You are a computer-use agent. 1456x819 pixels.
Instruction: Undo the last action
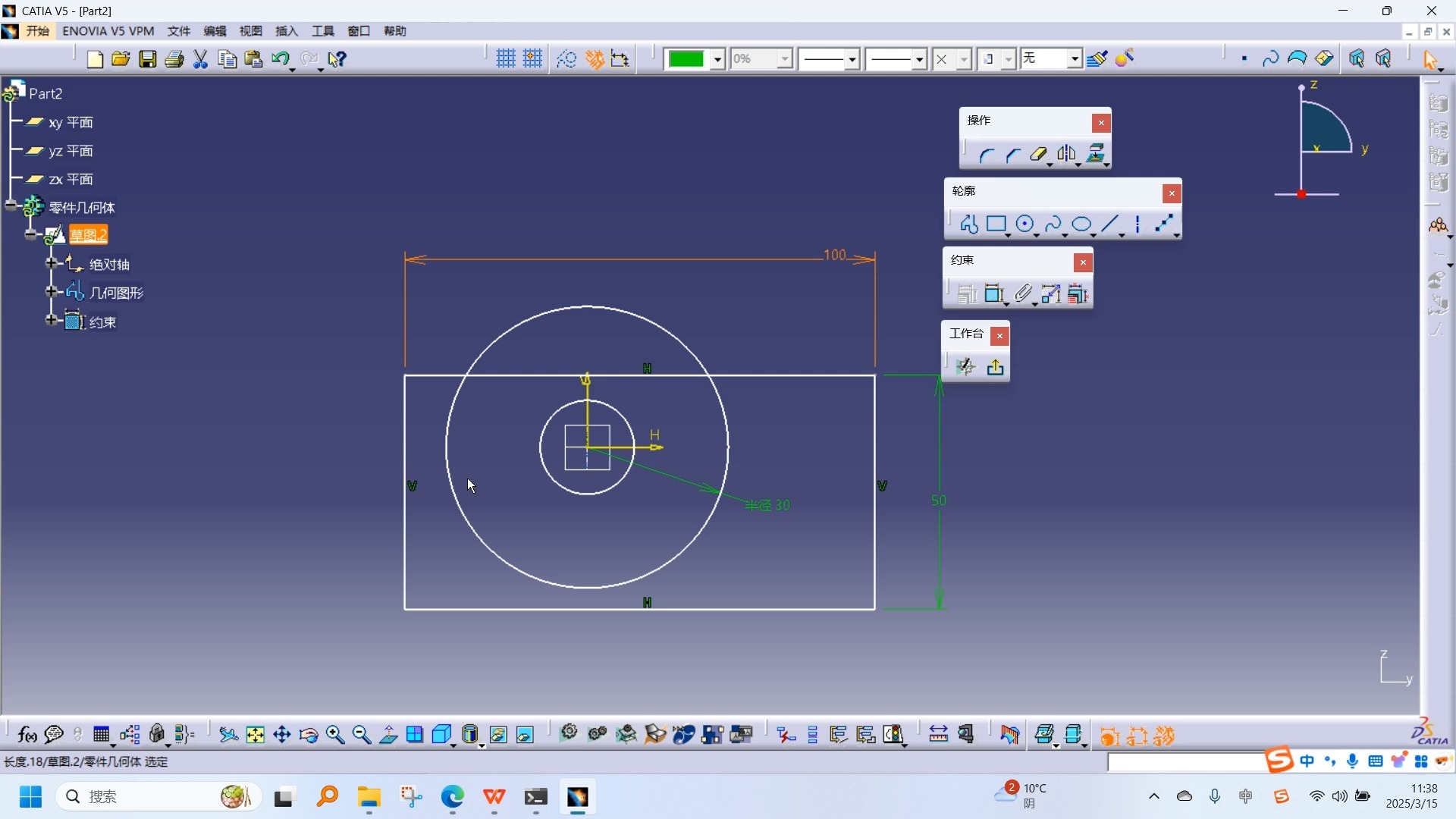click(281, 59)
